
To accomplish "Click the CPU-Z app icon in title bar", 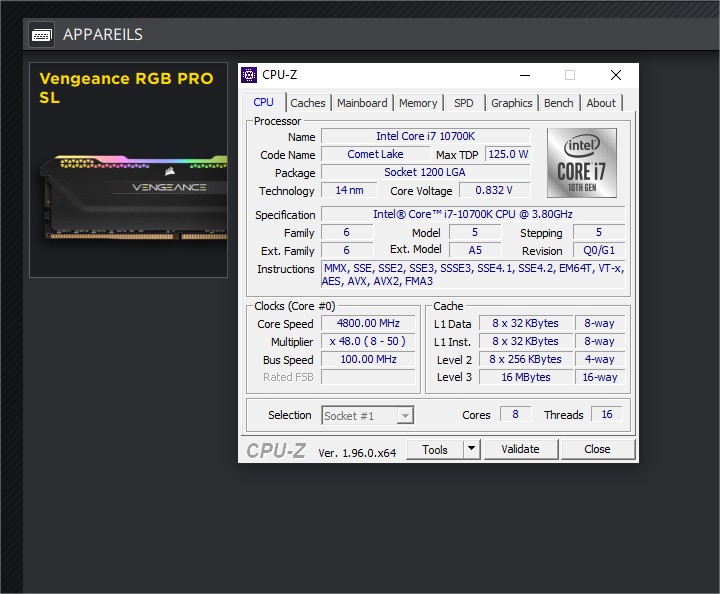I will click(249, 75).
